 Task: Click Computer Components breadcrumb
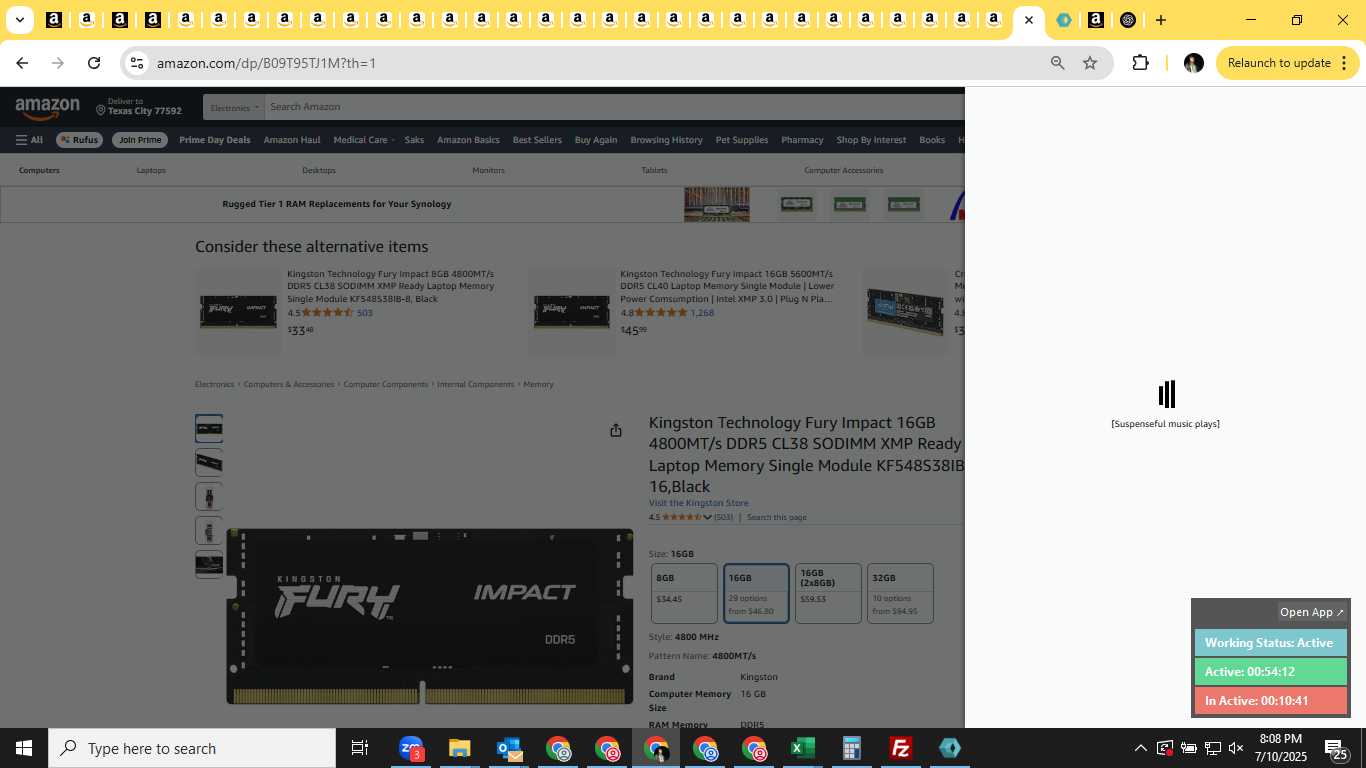coord(385,384)
